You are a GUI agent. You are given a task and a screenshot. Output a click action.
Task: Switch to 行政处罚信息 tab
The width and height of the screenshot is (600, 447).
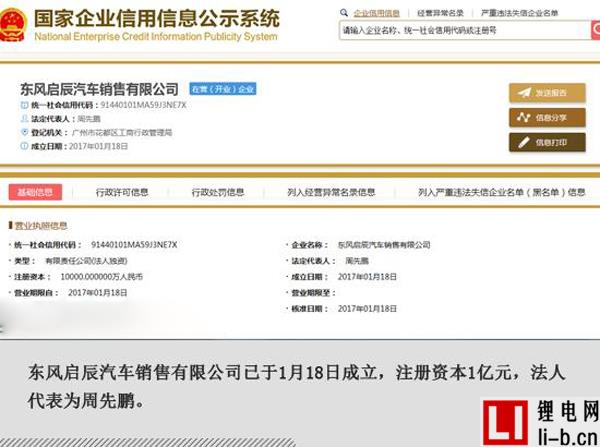[218, 192]
